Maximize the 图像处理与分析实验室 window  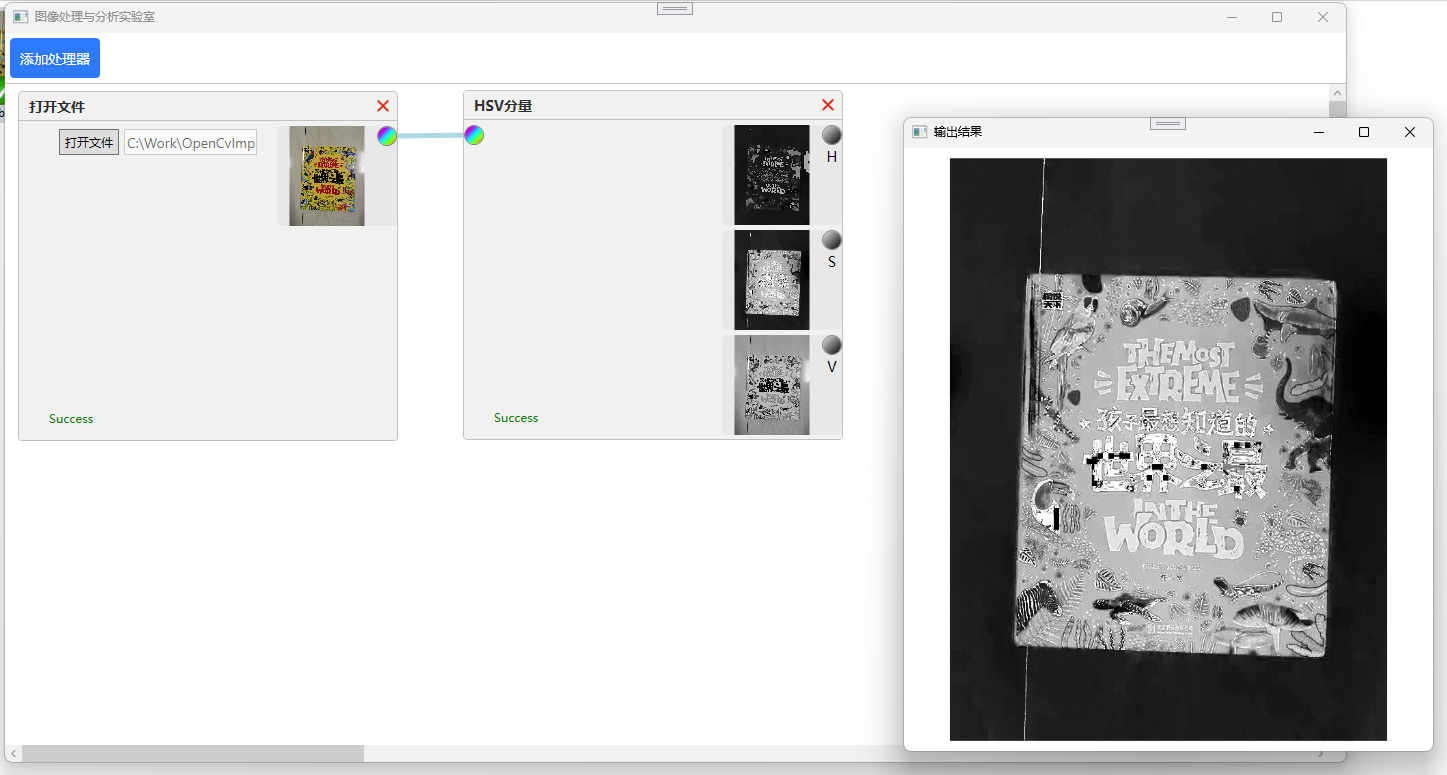1277,17
